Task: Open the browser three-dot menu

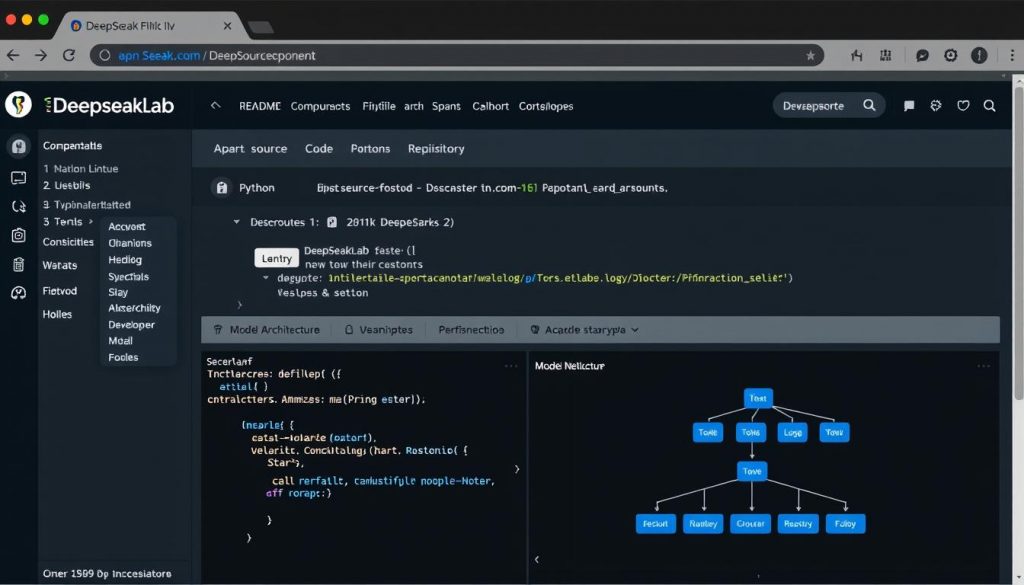Action: pyautogui.click(x=1012, y=55)
